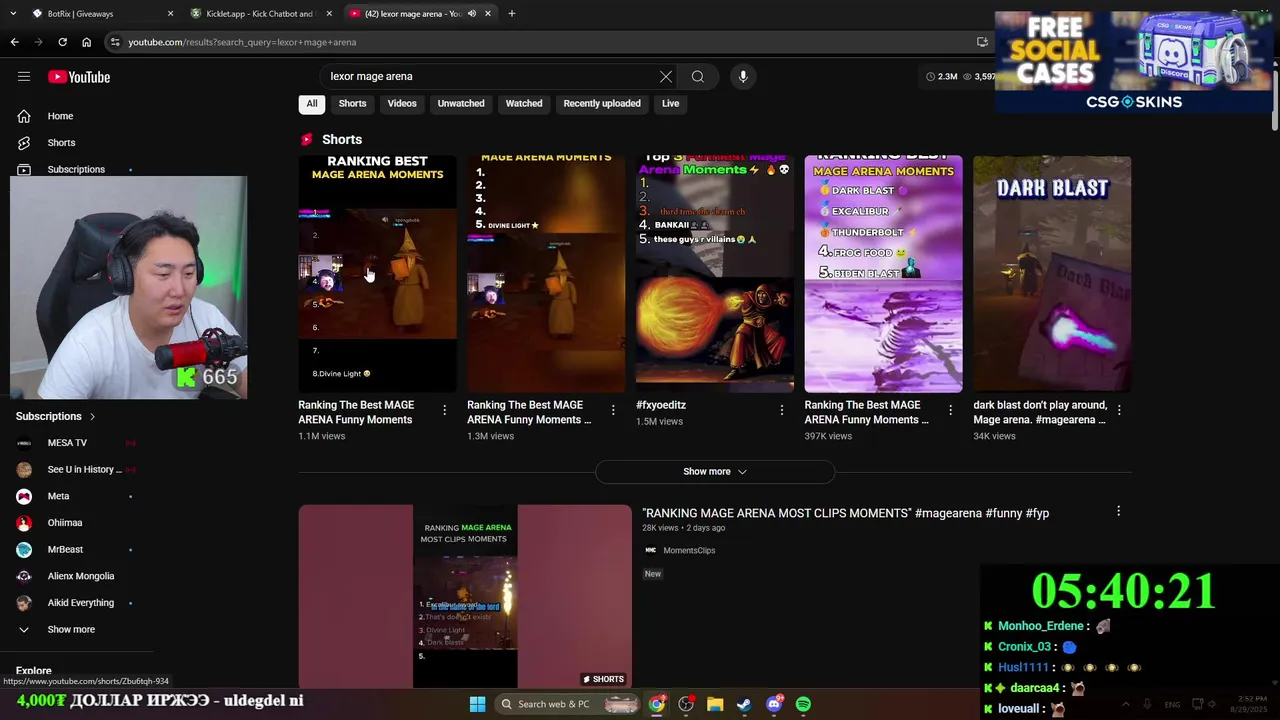
Task: Open the Ohiimaa channel
Action: (65, 523)
